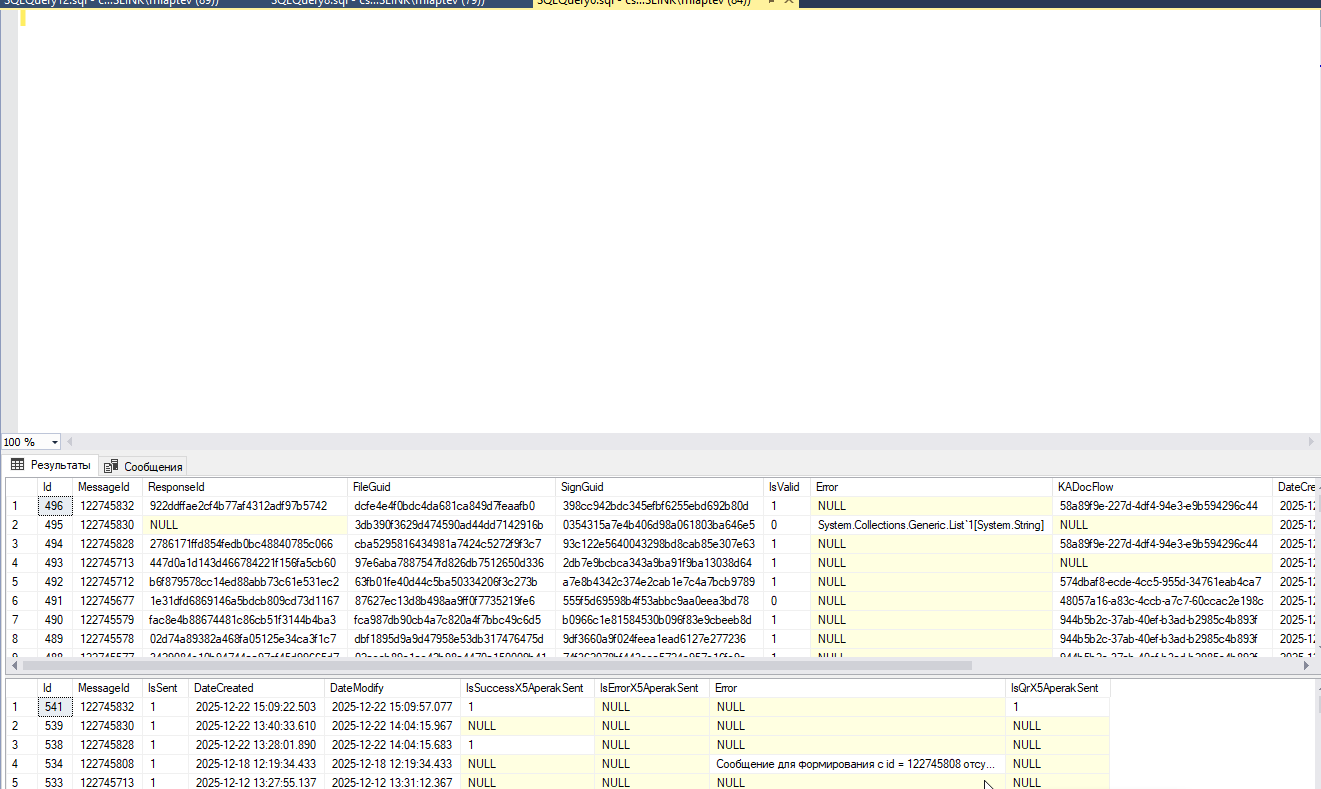Click the query editor horizontal scrollbar left arrow
The image size is (1321, 789).
(x=69, y=442)
